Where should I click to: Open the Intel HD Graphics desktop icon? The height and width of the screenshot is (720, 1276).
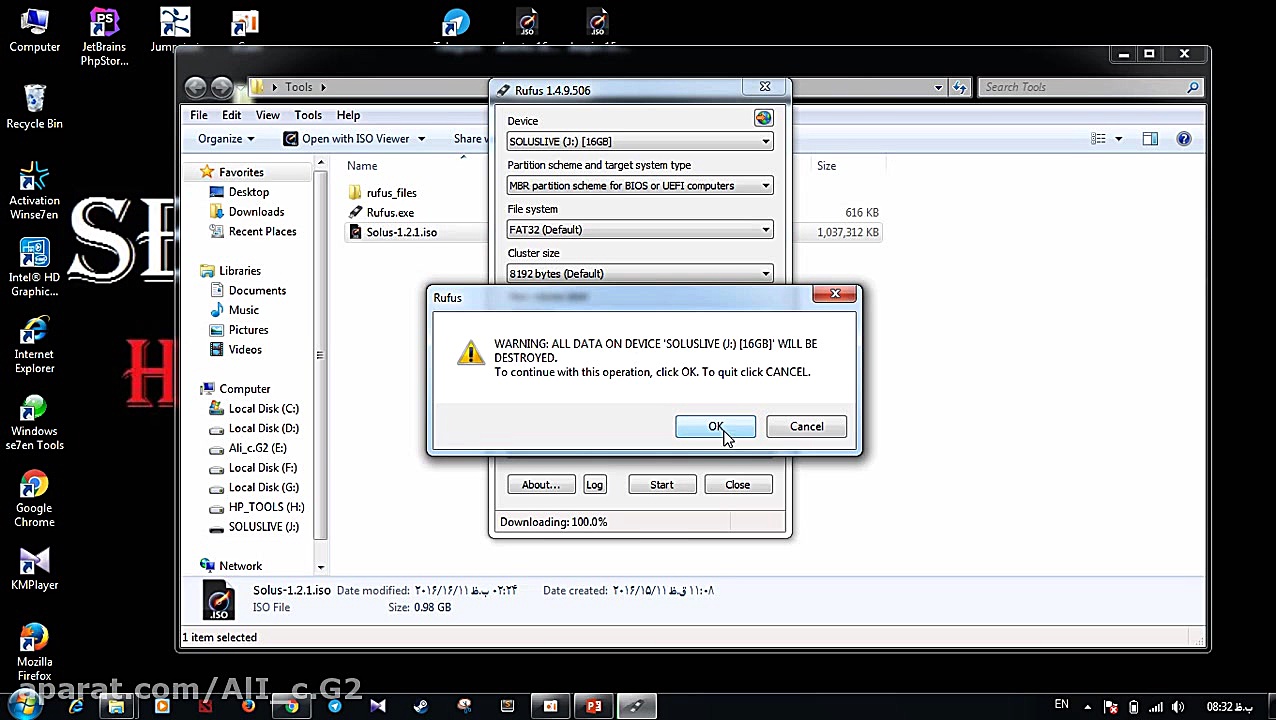pyautogui.click(x=34, y=268)
